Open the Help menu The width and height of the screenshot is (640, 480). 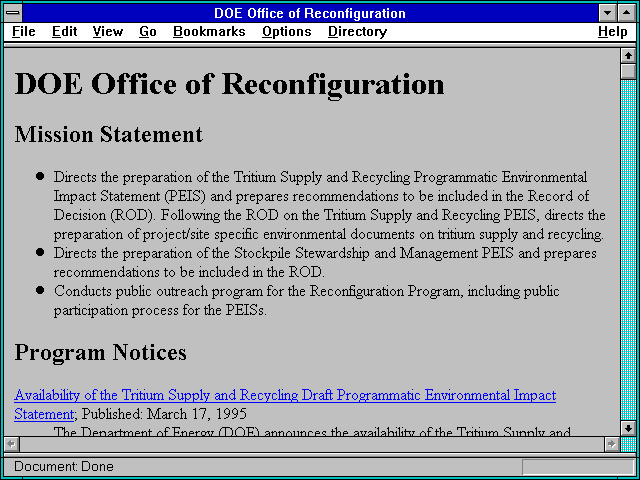[x=613, y=32]
